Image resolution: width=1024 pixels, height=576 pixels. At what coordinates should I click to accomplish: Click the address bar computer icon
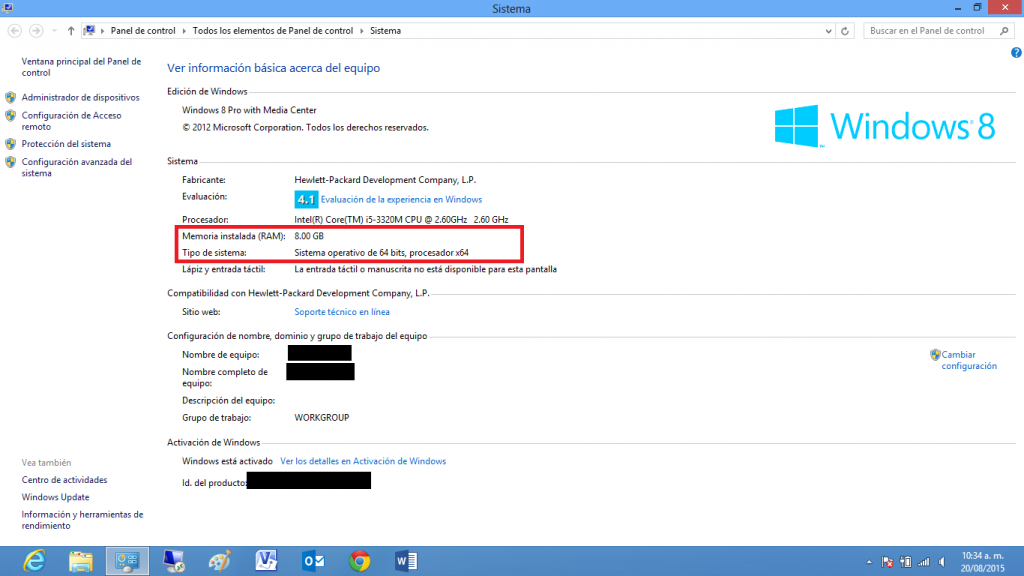(89, 31)
